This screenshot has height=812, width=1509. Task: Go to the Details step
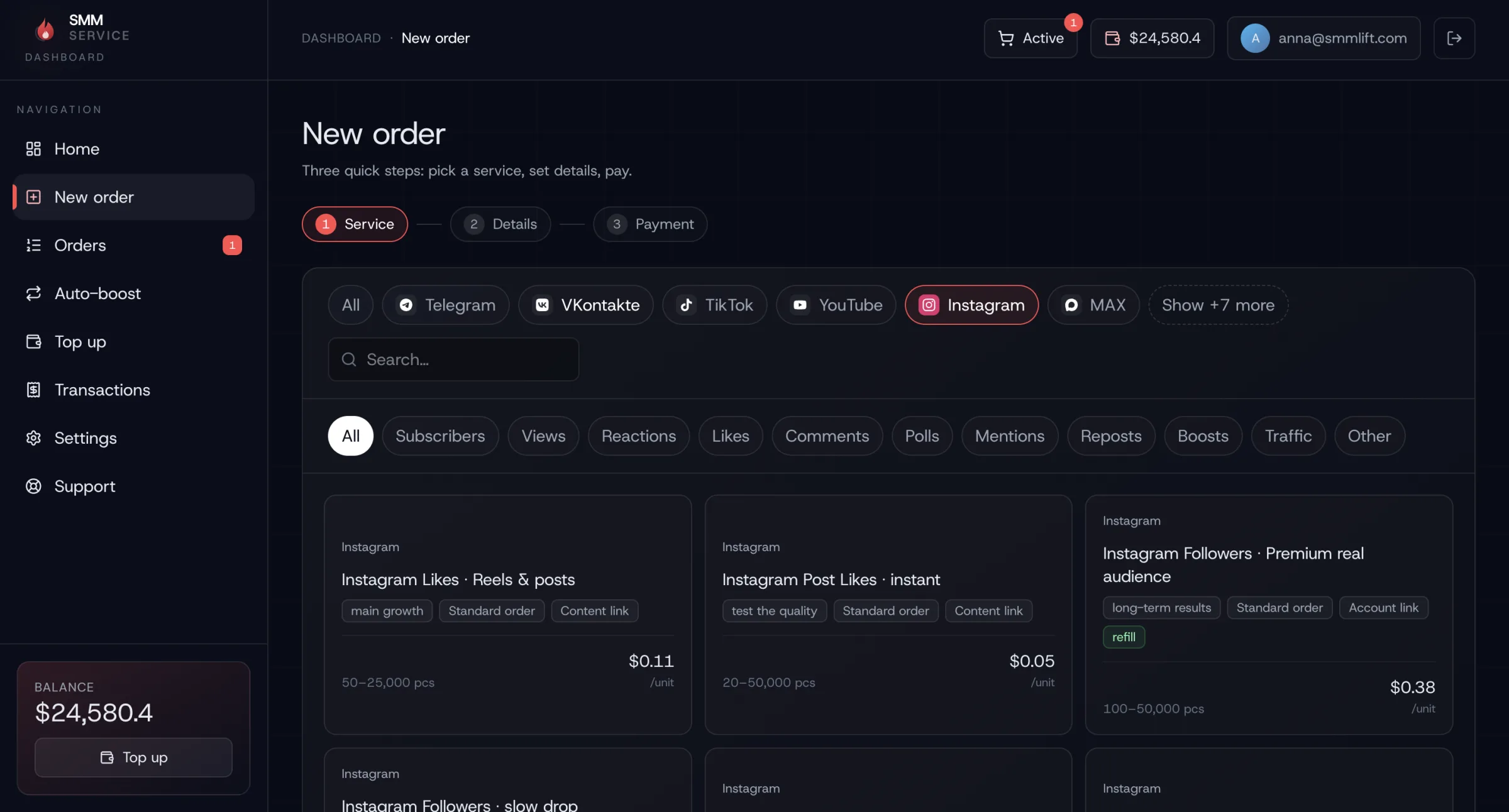coord(500,224)
